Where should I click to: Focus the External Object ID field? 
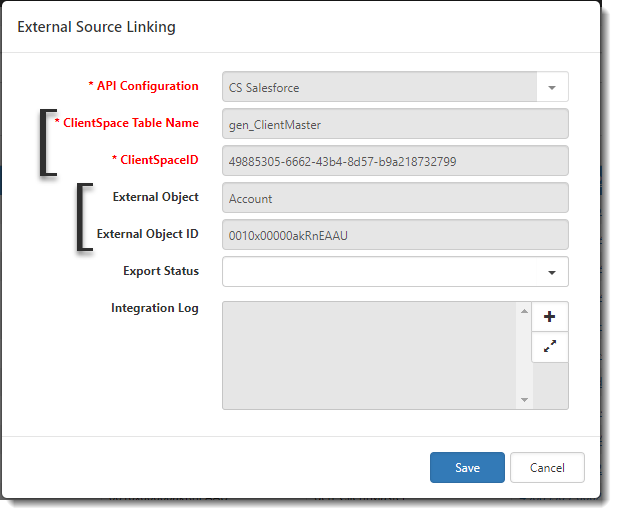coord(395,235)
